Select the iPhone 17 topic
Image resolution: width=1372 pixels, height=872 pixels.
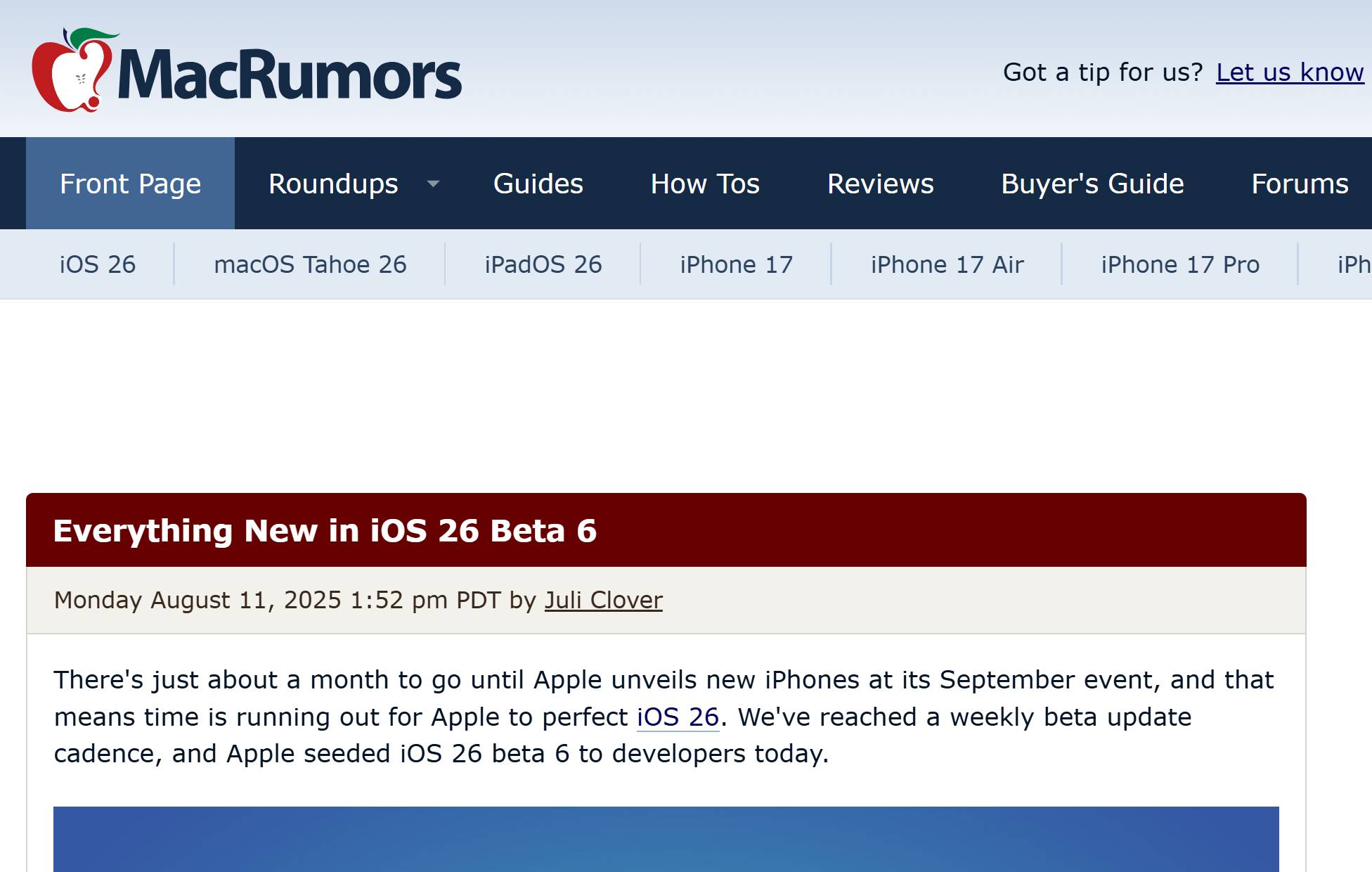pyautogui.click(x=736, y=264)
